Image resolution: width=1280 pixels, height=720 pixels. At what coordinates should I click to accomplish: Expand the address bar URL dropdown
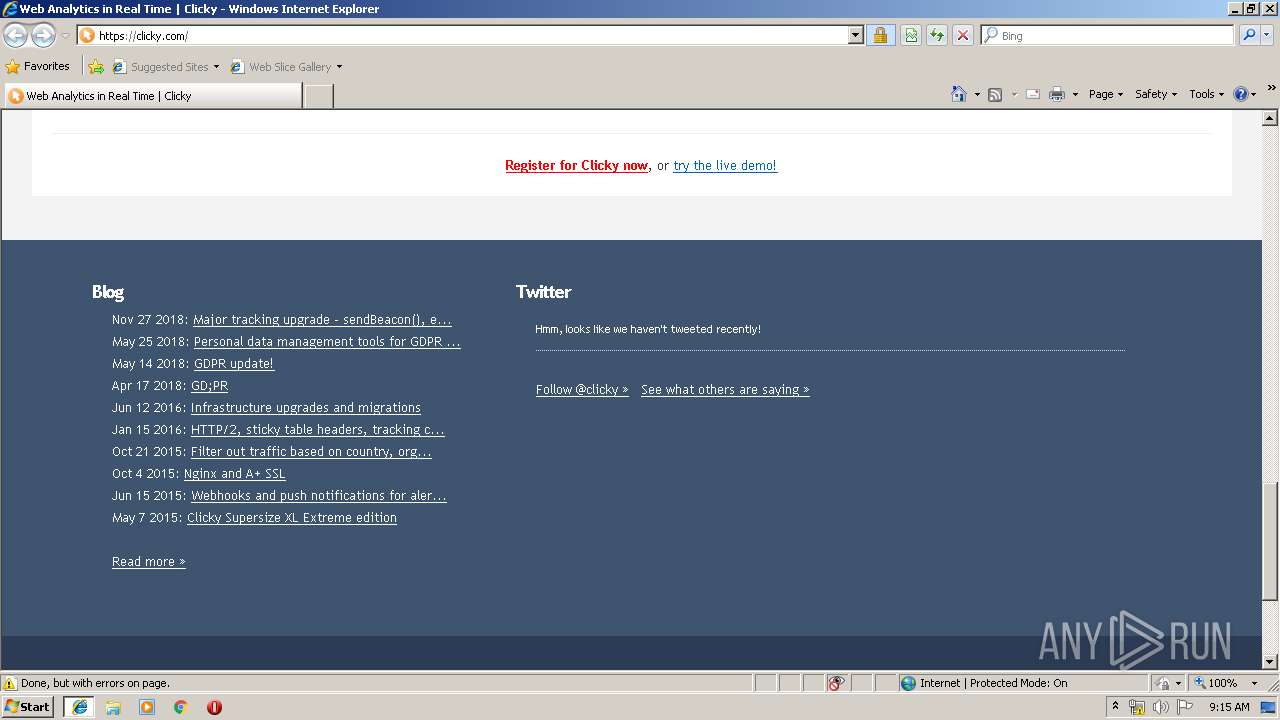click(x=855, y=35)
